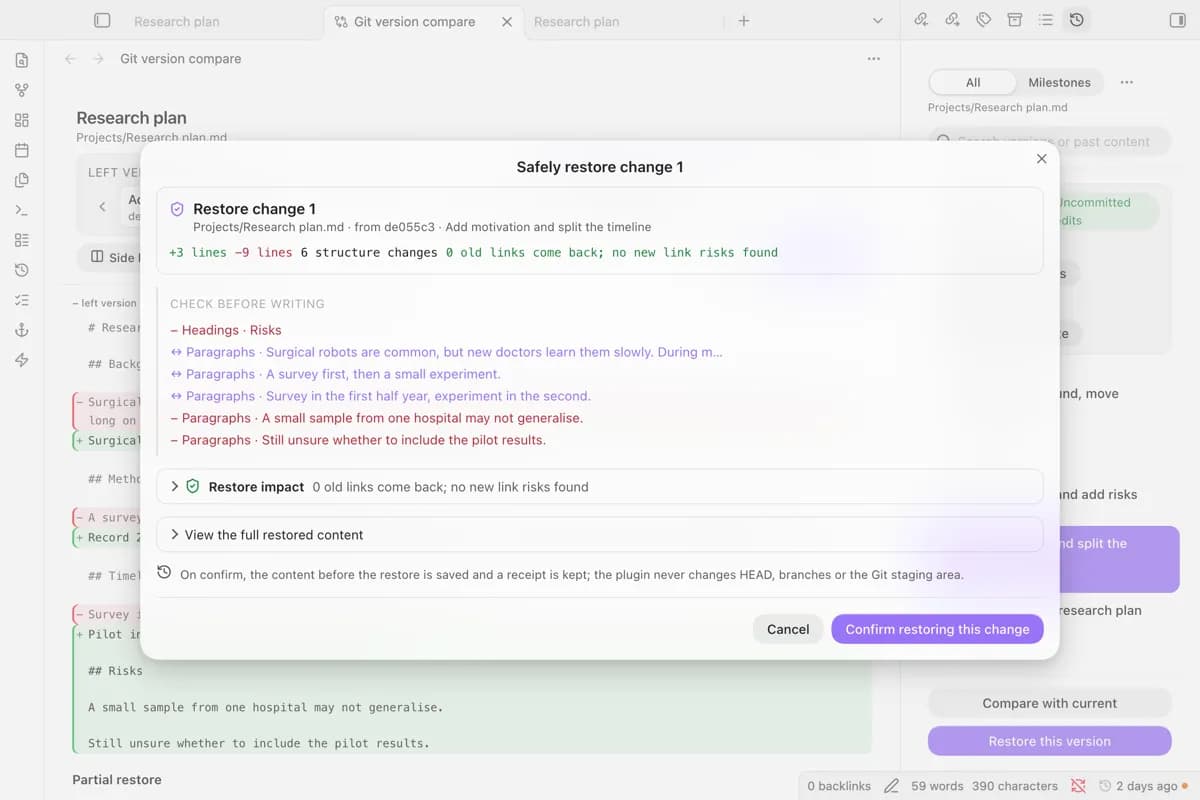
Task: Close the Safely restore change dialog
Action: (x=1041, y=159)
